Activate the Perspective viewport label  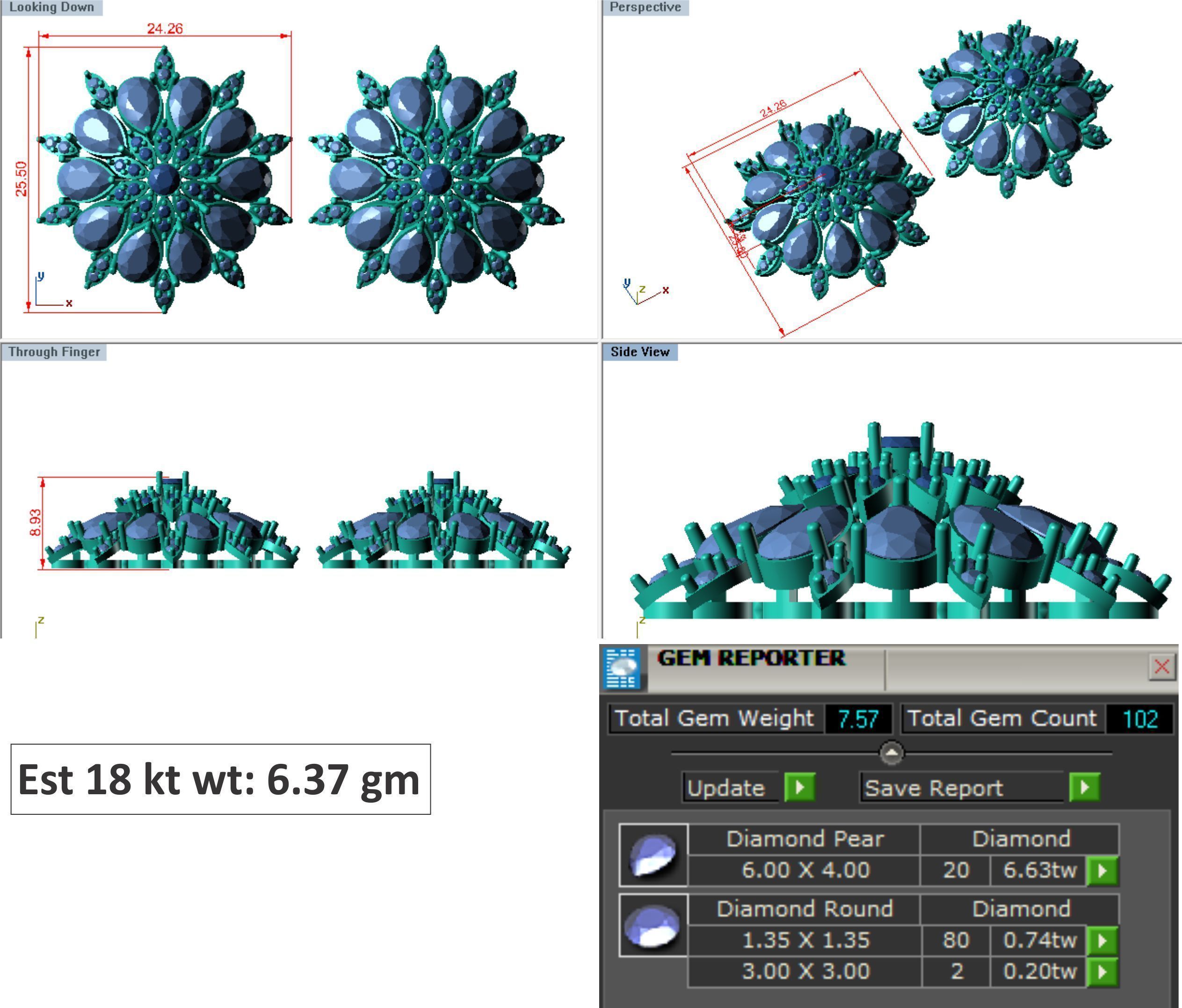(x=645, y=7)
